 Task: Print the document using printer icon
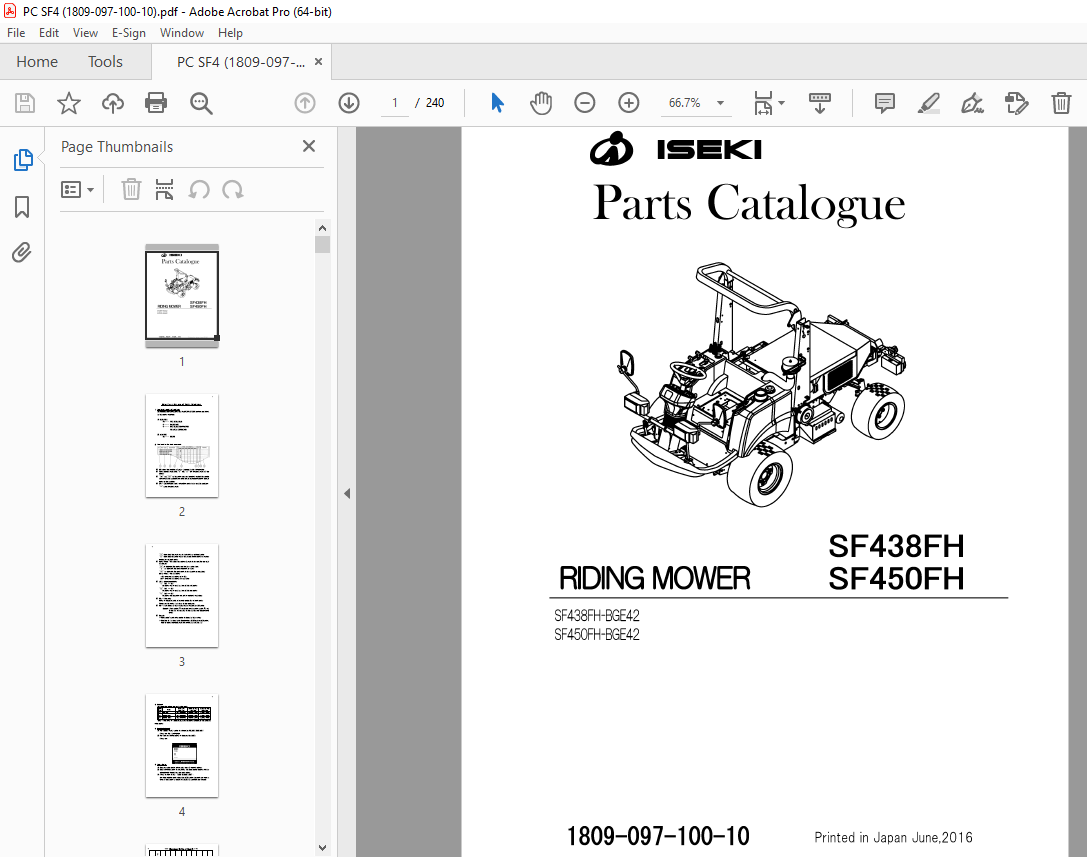[x=156, y=103]
